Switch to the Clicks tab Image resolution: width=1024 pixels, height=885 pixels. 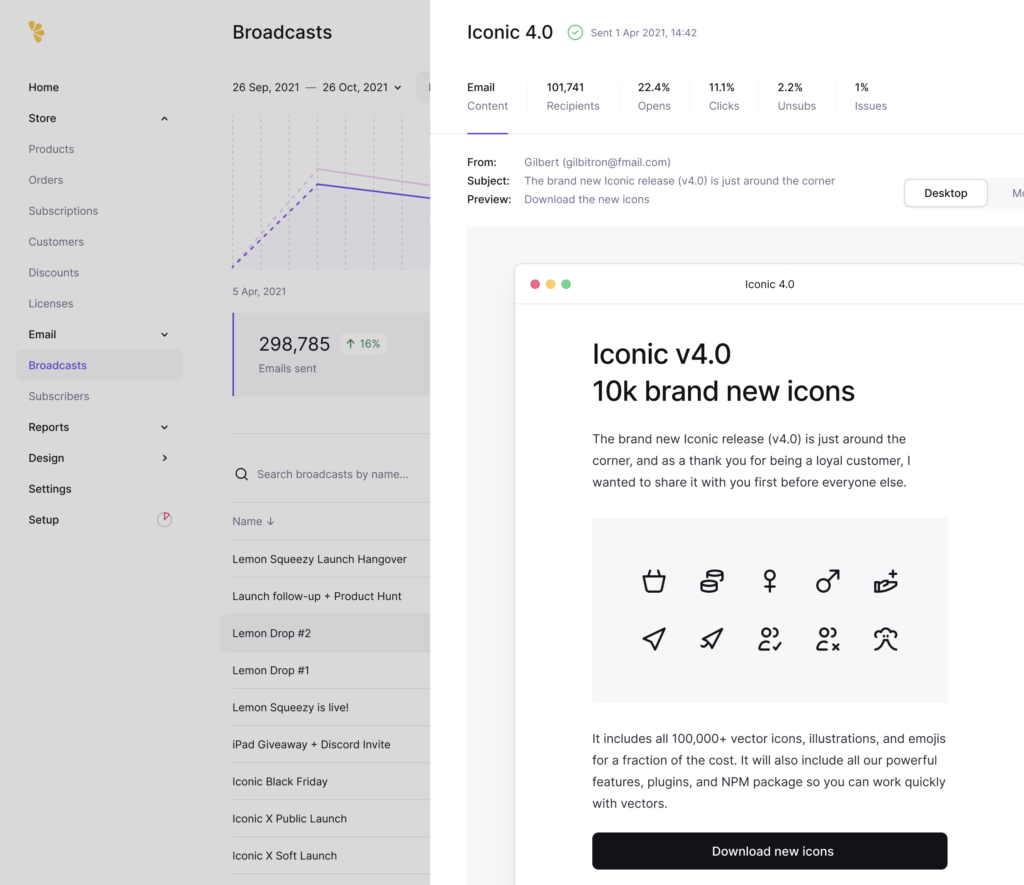click(724, 97)
